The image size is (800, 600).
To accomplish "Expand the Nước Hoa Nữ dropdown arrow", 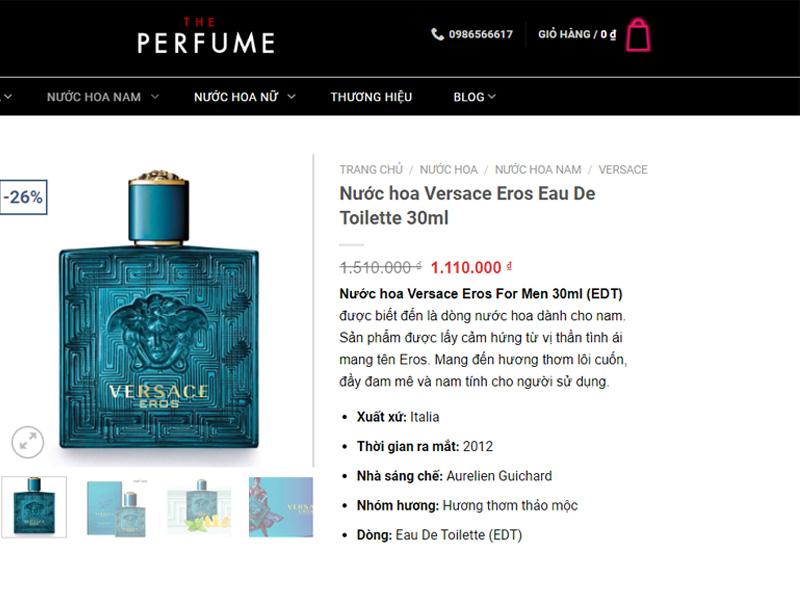I will pyautogui.click(x=291, y=96).
